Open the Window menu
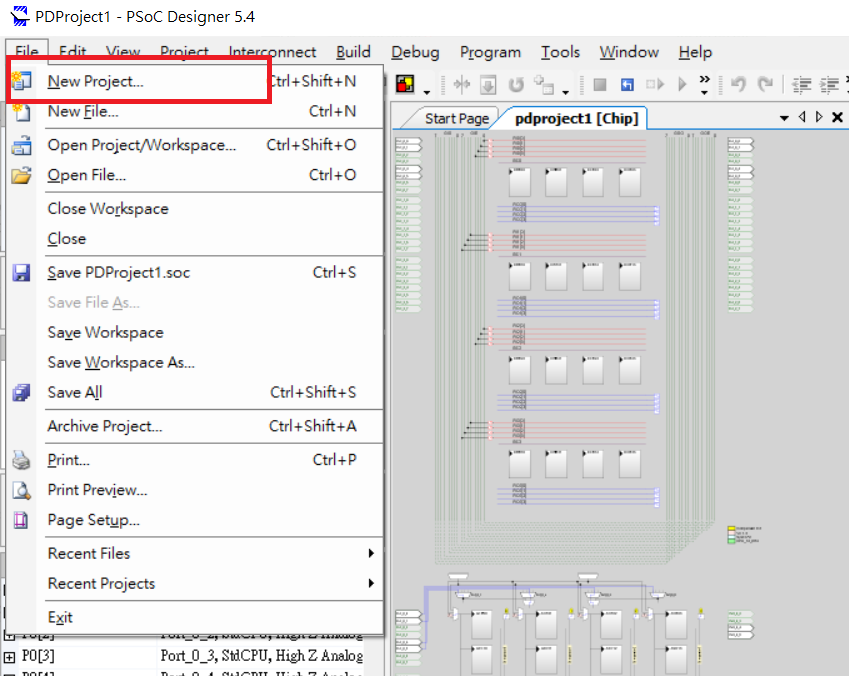Screen dimensions: 849x676 tap(629, 52)
